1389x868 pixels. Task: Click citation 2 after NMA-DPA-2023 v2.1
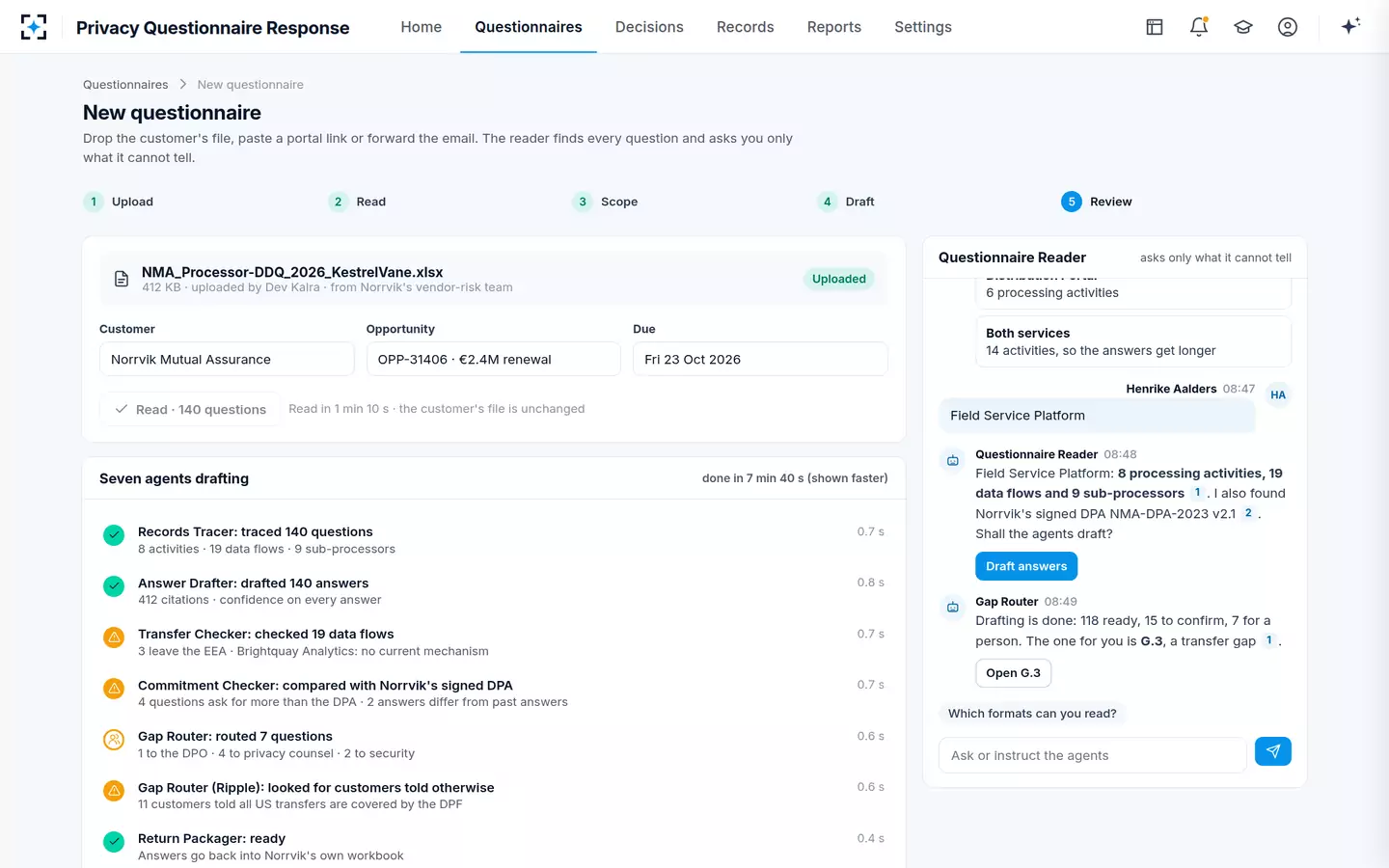[x=1248, y=513]
